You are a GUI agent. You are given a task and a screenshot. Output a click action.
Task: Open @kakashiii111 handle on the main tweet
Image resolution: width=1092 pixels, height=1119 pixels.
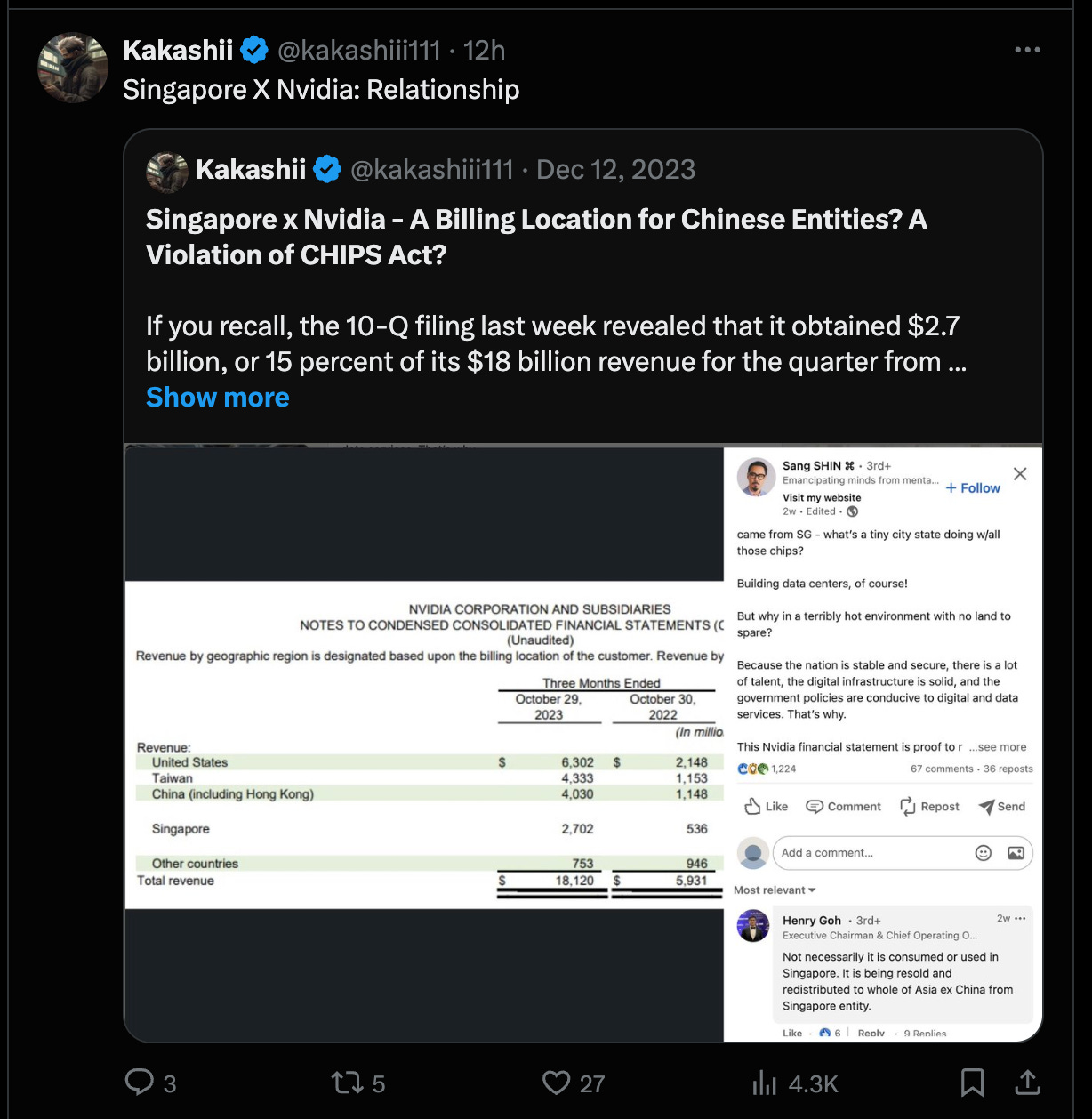click(359, 51)
